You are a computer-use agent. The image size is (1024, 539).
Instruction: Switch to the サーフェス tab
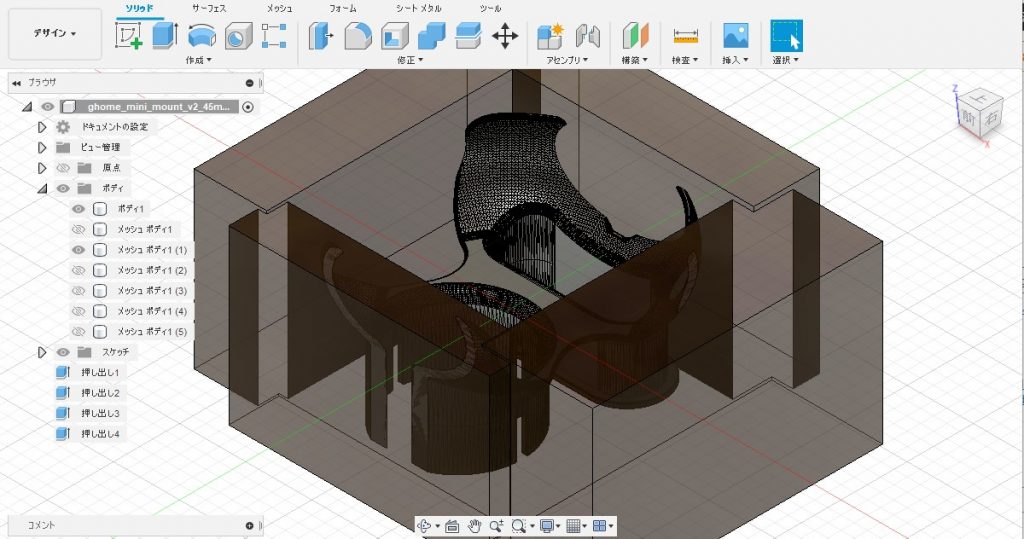[x=209, y=8]
